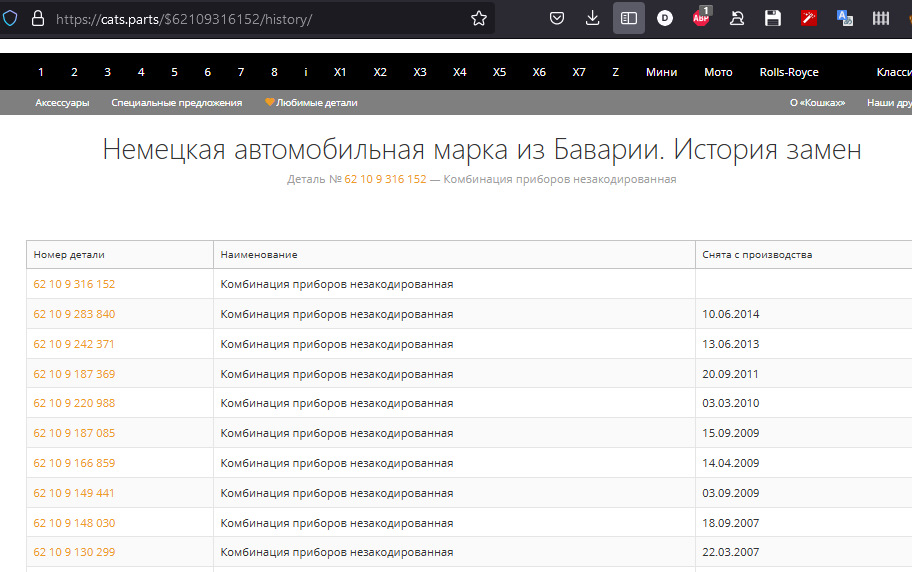
Task: Click the tracking protection shield icon
Action: [x=10, y=19]
